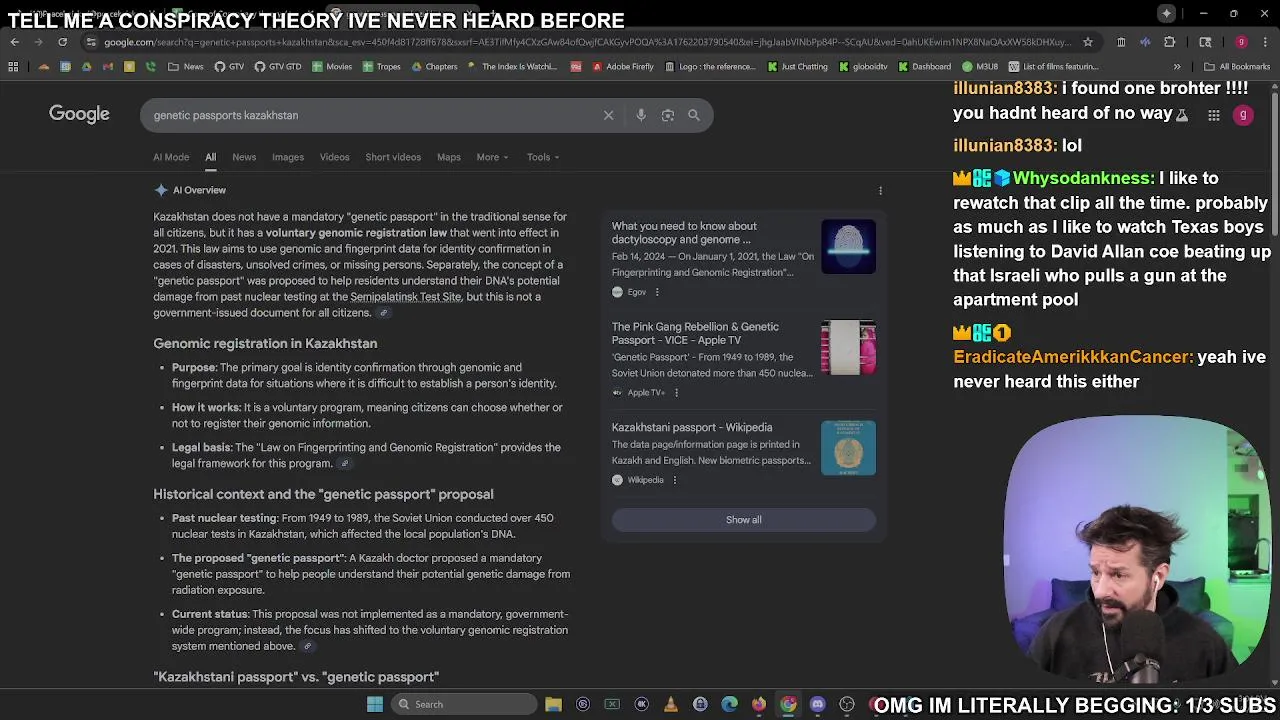Open Semipalatinsk Test Site link
This screenshot has height=720, width=1280.
[x=405, y=297]
